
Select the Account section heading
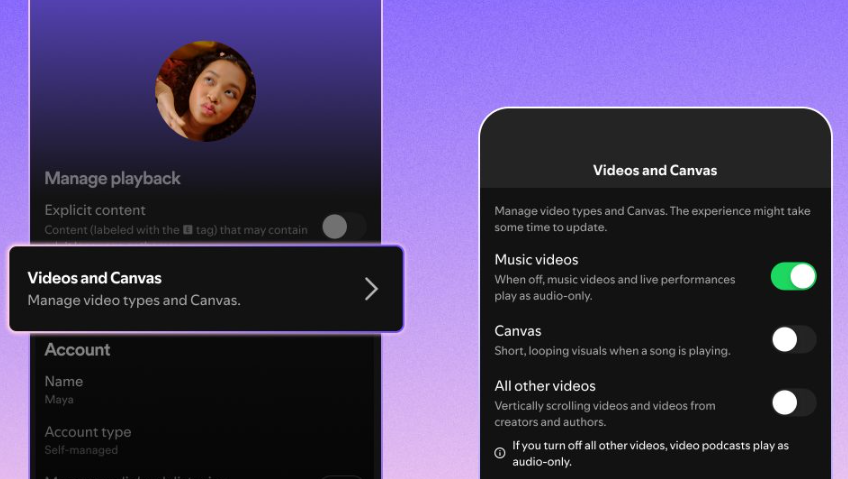(77, 349)
